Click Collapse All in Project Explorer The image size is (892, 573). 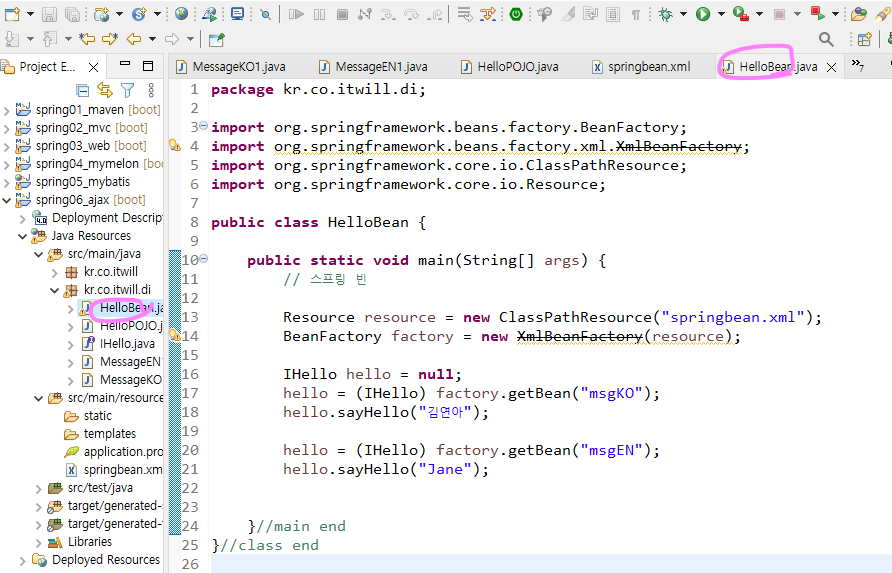[x=82, y=90]
